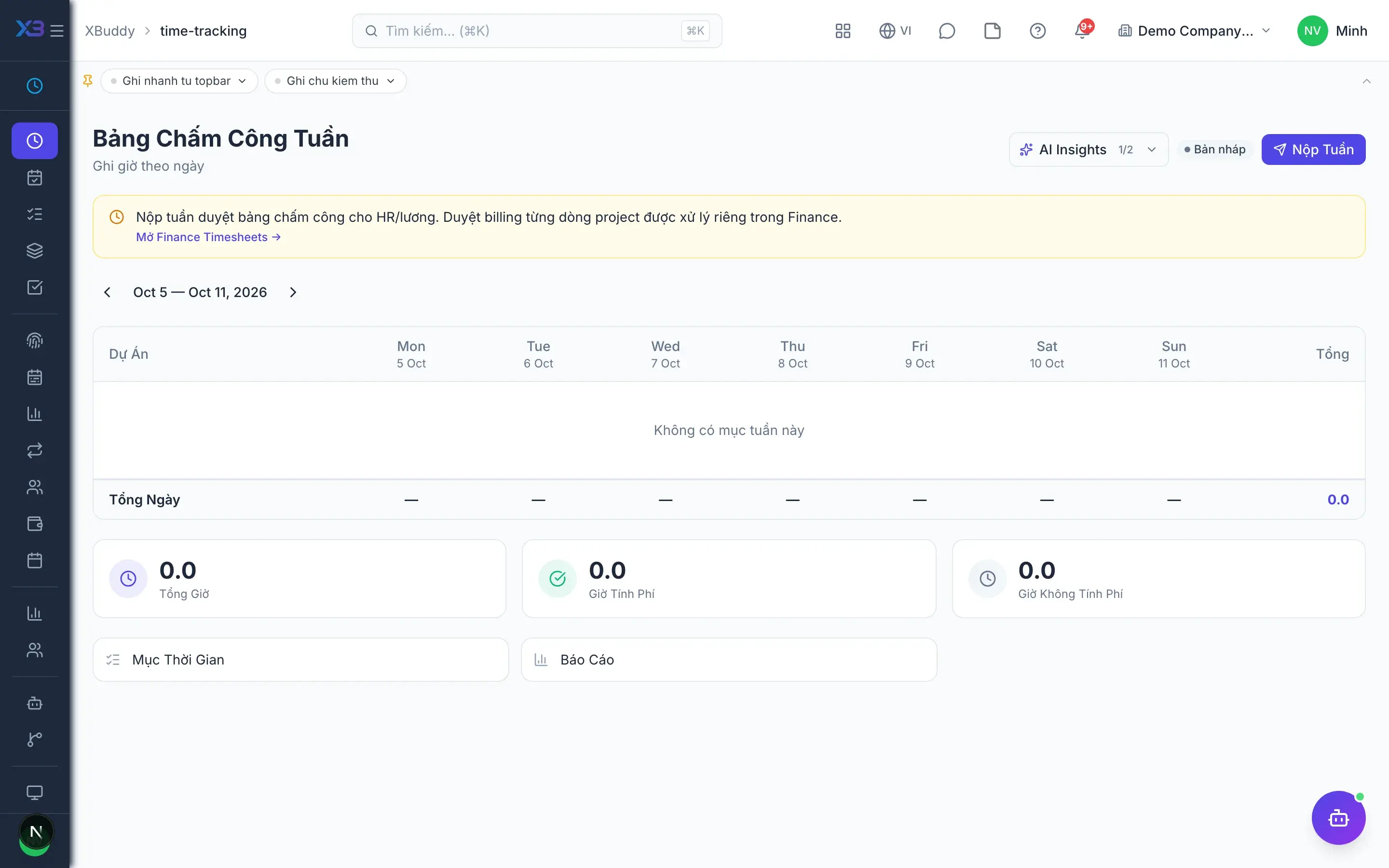Open notifications bell with 9+ badge
The height and width of the screenshot is (868, 1389).
coord(1083,30)
